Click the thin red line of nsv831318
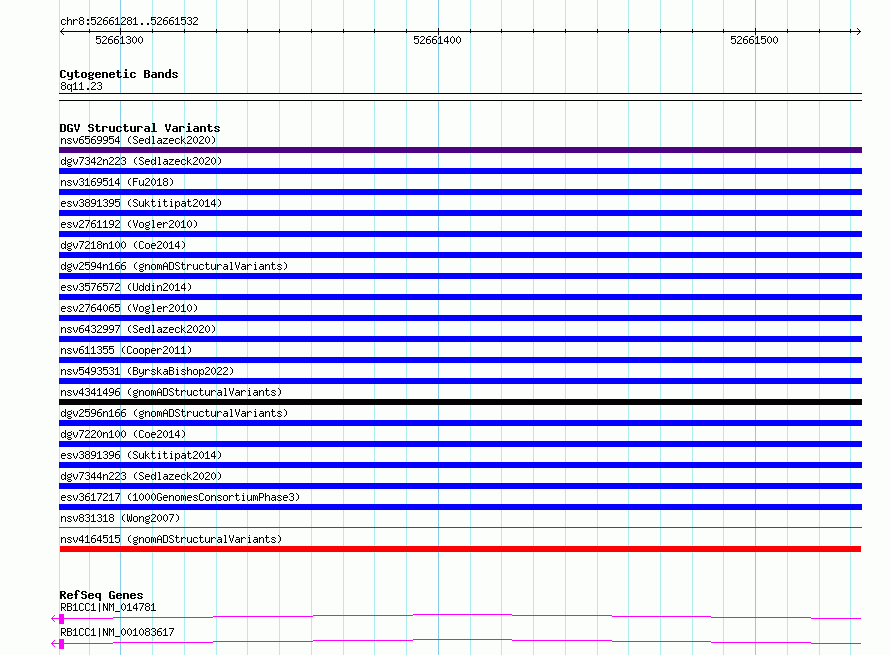The image size is (890, 655). [x=460, y=527]
